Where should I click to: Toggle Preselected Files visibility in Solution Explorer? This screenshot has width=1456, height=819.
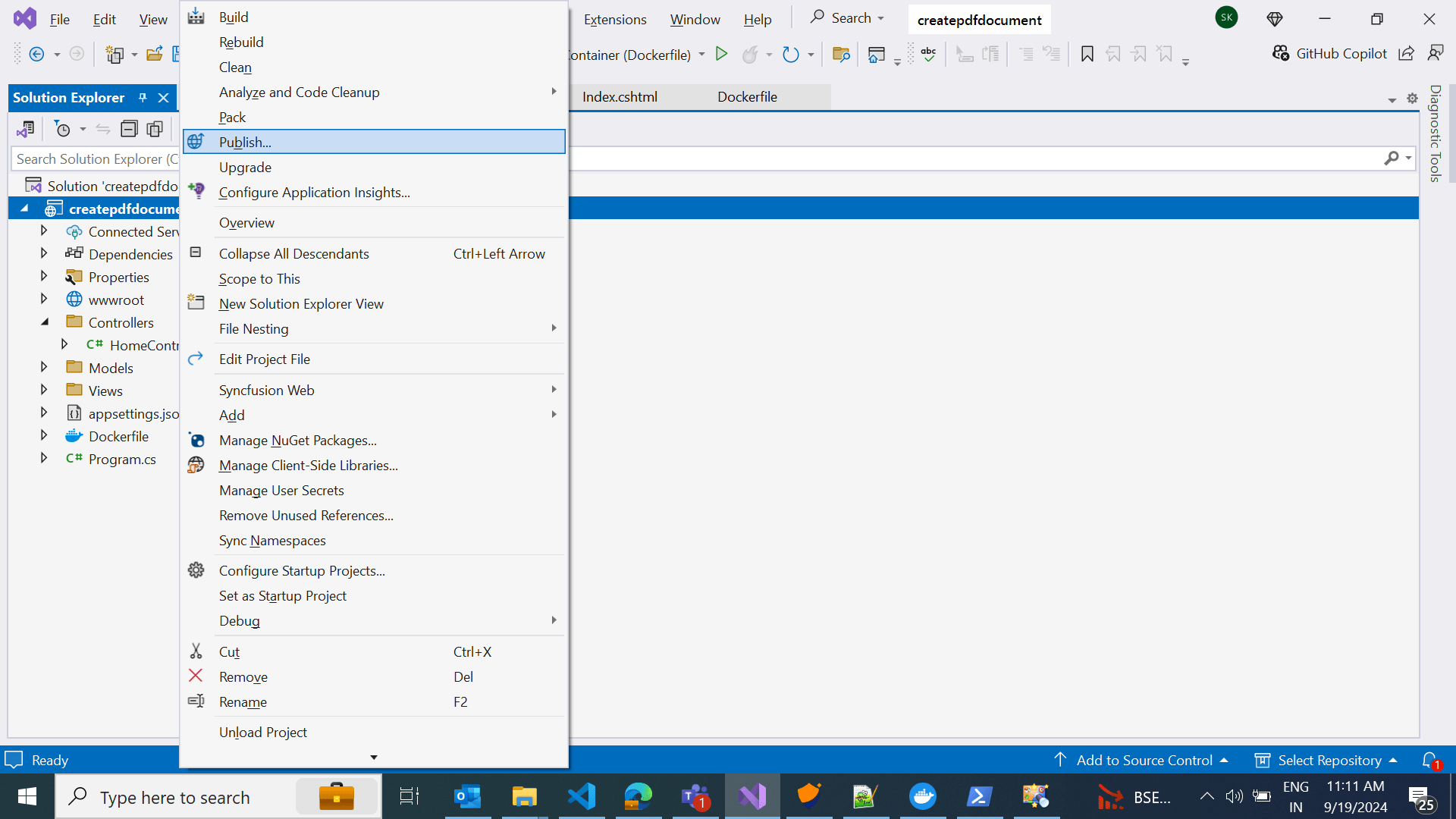tap(155, 129)
